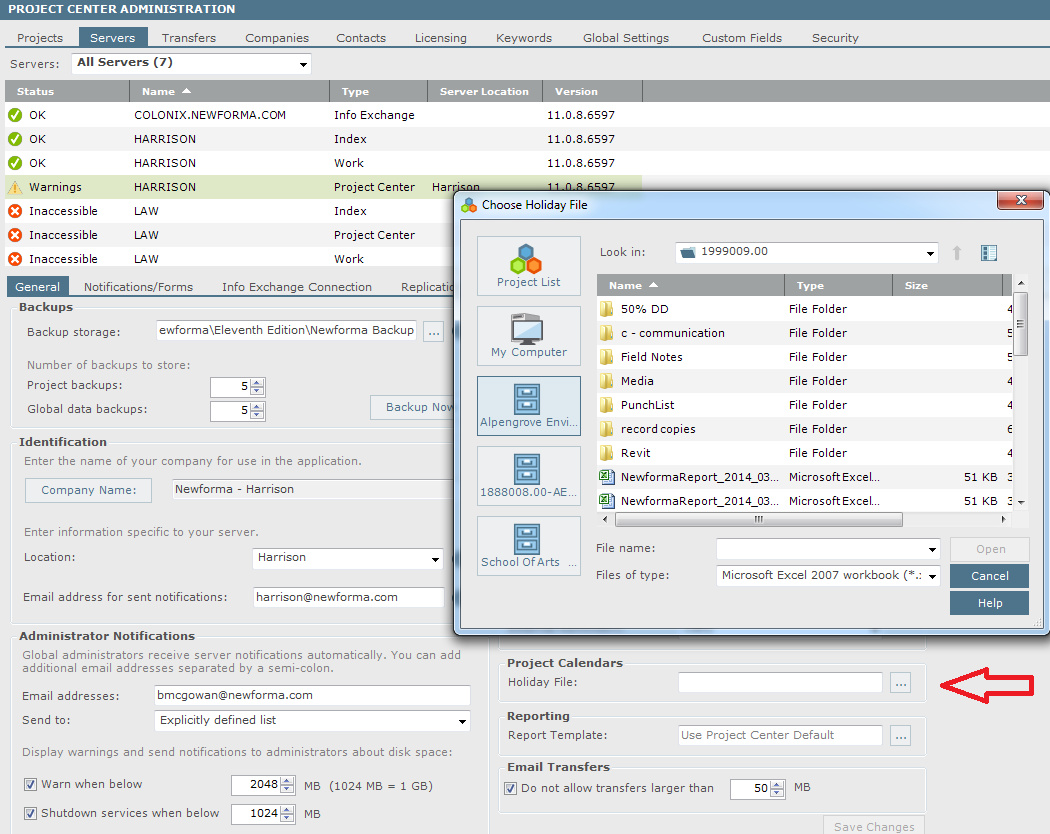Click the first NewformaReport Excel file icon
This screenshot has height=834, width=1050.
606,477
